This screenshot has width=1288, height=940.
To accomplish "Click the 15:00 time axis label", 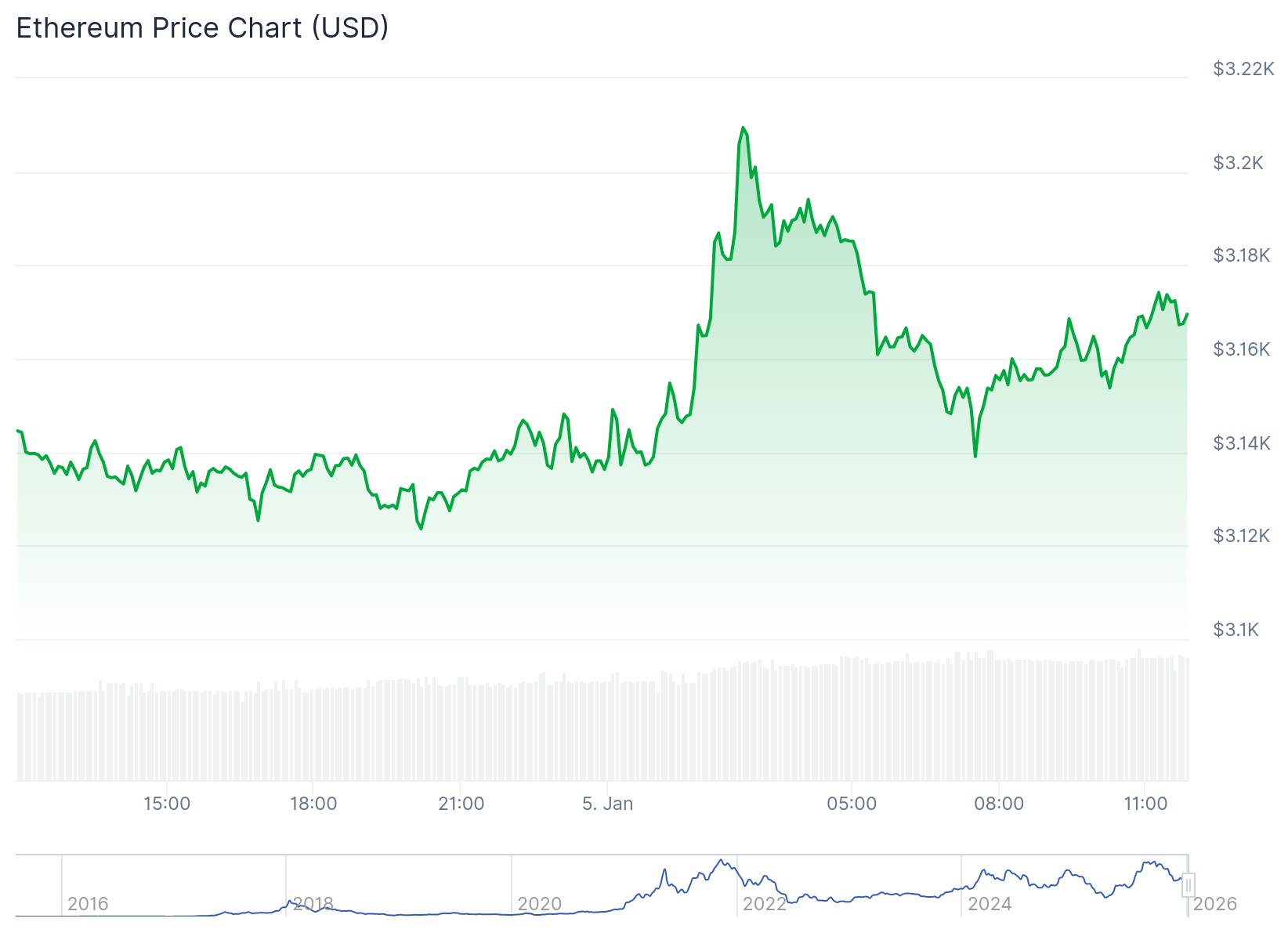I will point(167,804).
